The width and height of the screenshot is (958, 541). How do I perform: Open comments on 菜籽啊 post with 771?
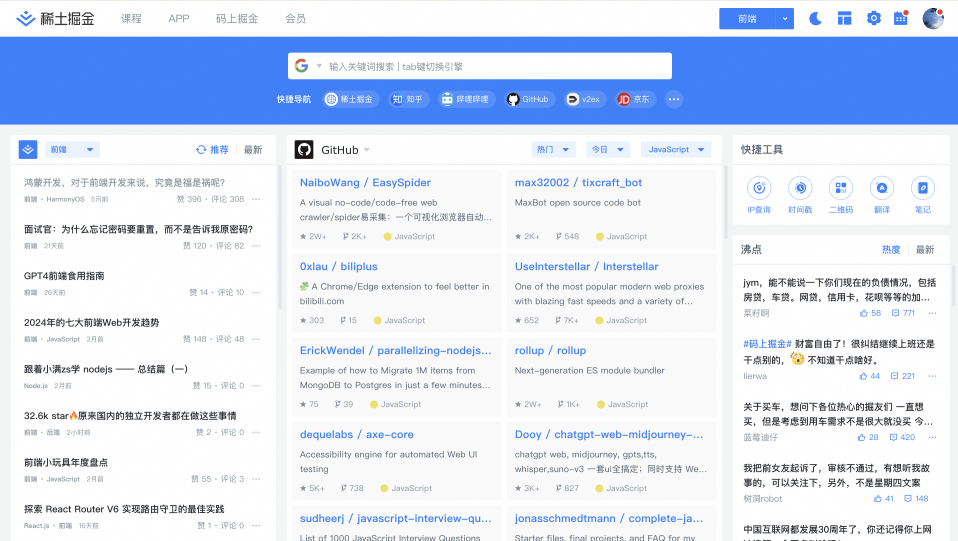tap(903, 313)
